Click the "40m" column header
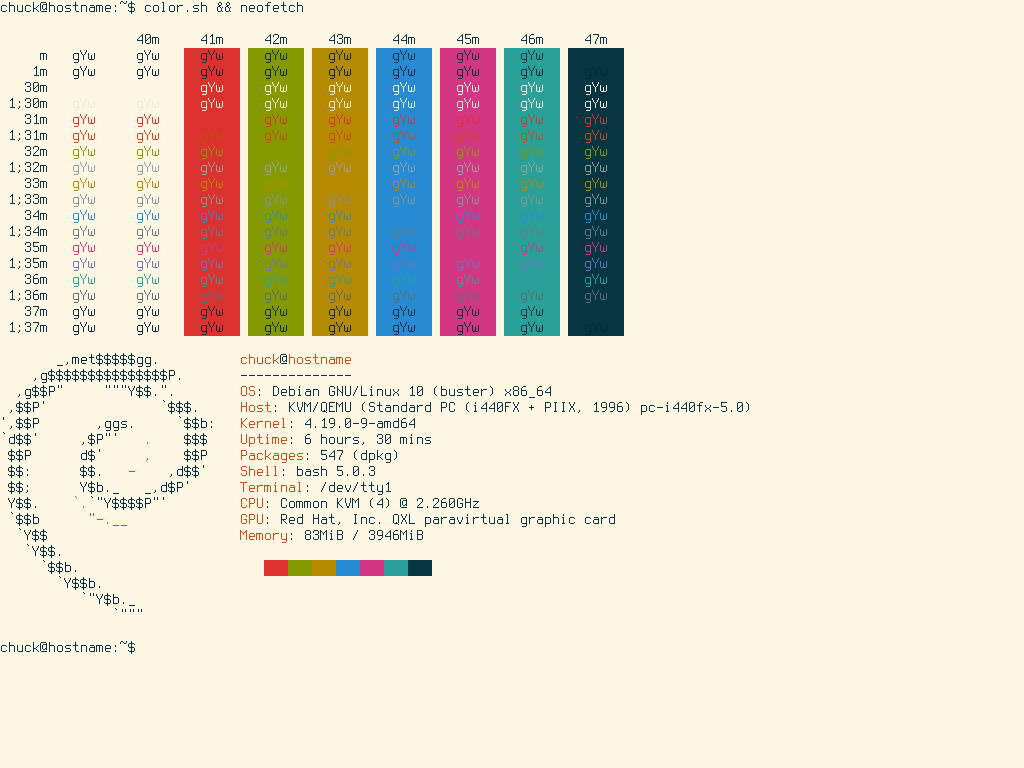The width and height of the screenshot is (1024, 768). (148, 40)
